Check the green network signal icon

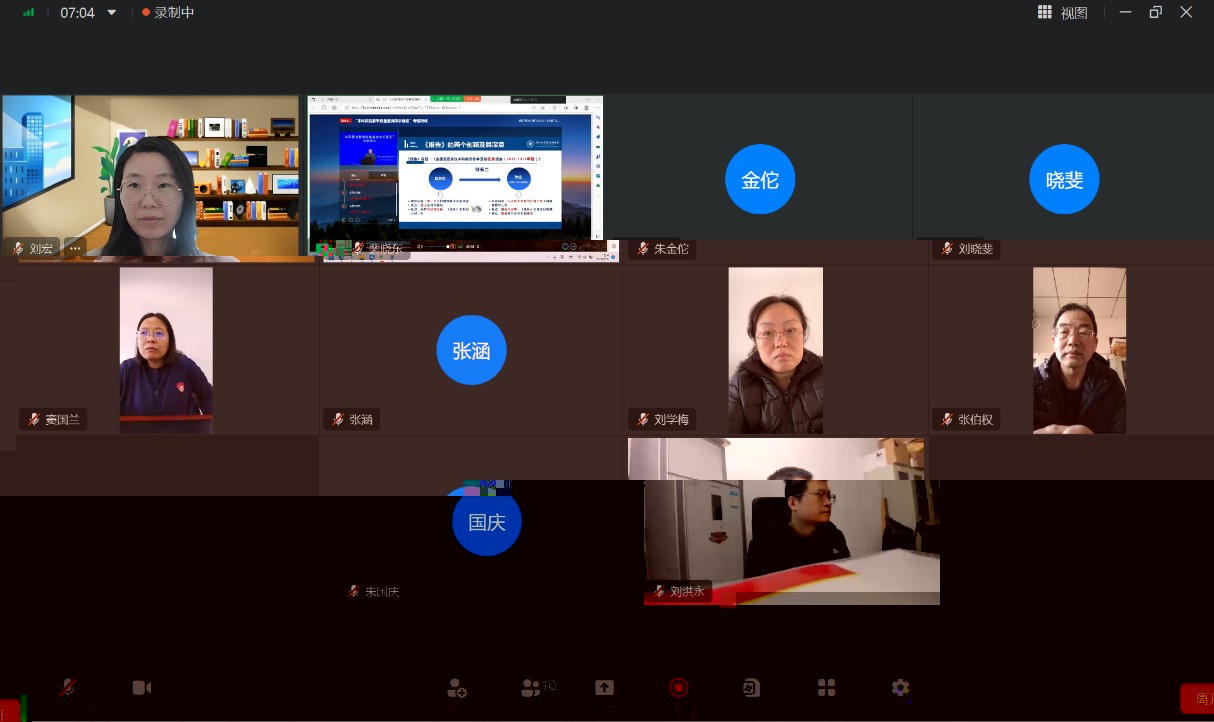29,13
